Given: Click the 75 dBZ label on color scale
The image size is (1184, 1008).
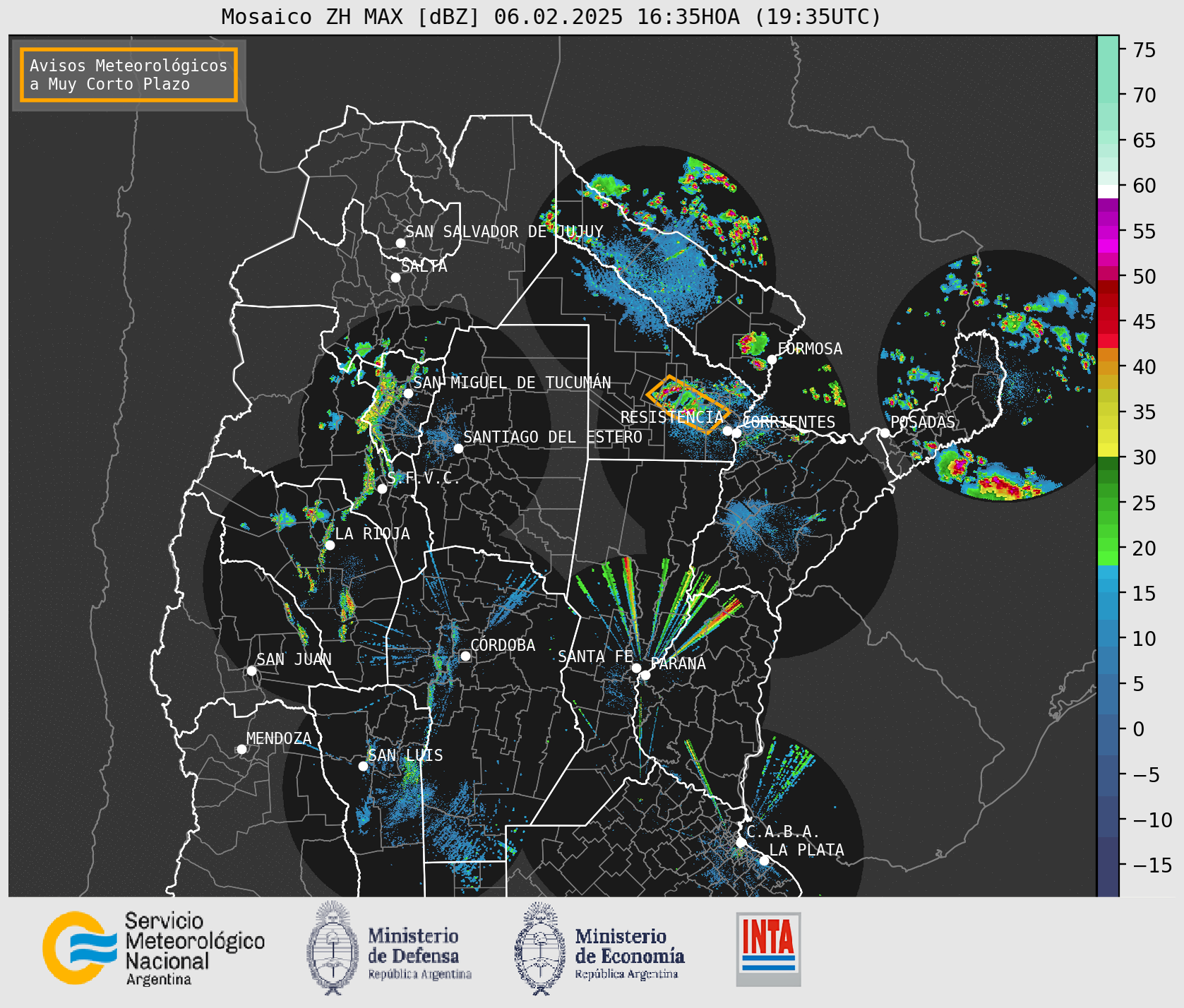Looking at the screenshot, I should pos(1144,50).
